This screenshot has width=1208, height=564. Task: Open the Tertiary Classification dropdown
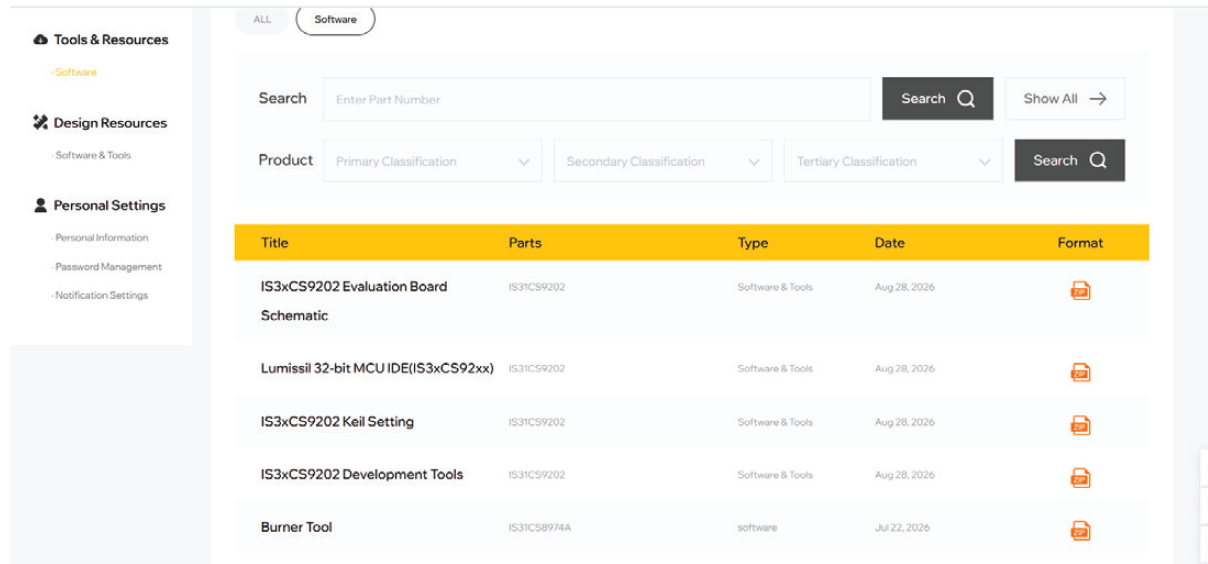click(x=893, y=161)
